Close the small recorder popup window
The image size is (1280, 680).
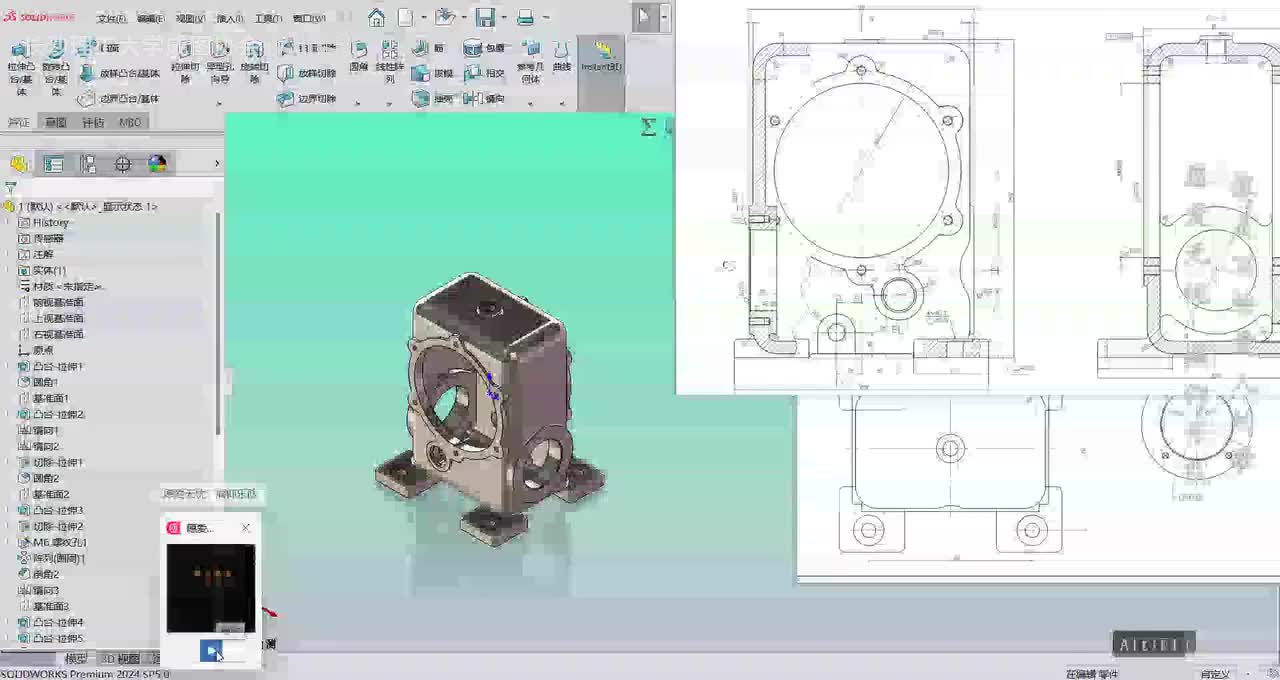(x=246, y=528)
